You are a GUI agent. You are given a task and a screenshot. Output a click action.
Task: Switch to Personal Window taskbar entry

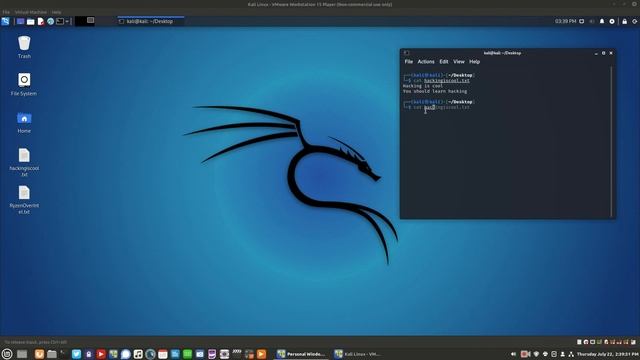pos(302,354)
